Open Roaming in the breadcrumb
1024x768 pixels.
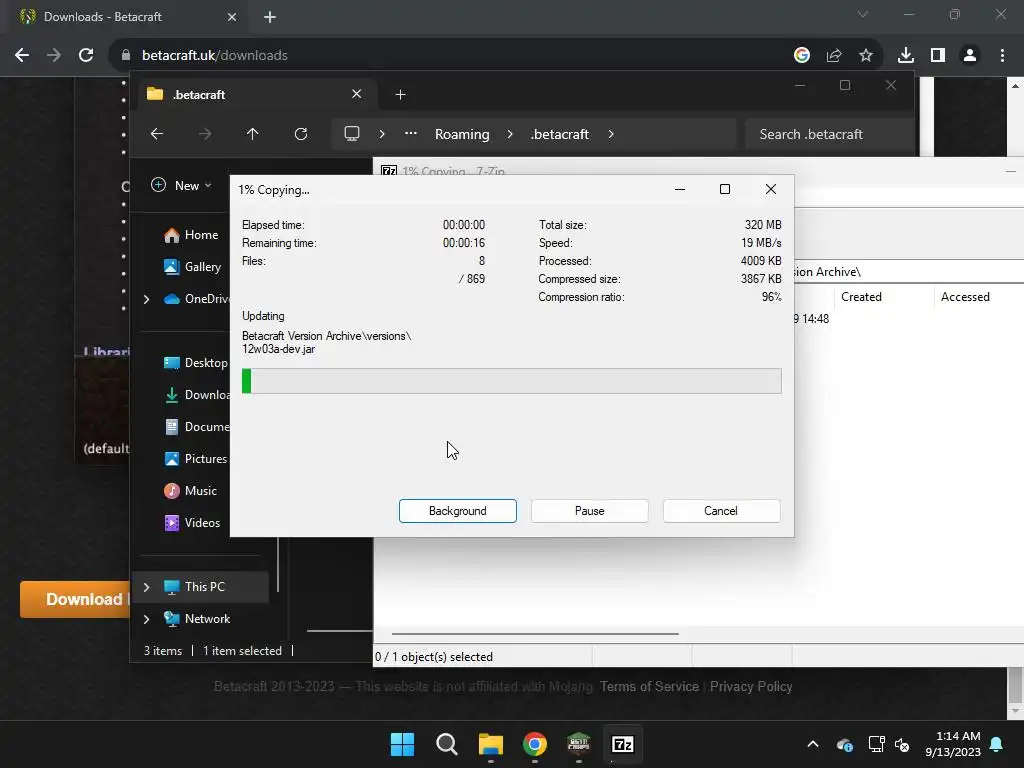click(462, 134)
